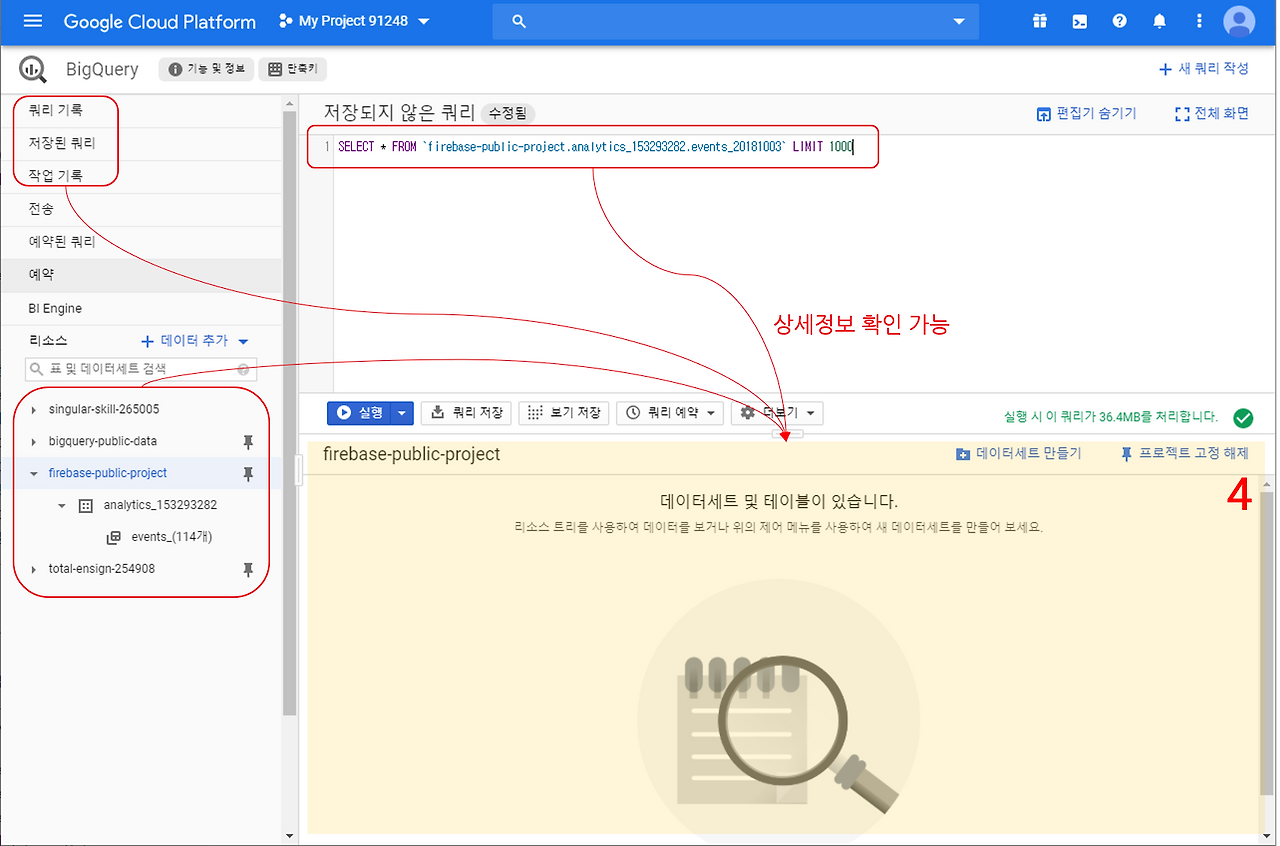
Task: Open the Cloud Shell terminal icon
Action: point(1079,20)
